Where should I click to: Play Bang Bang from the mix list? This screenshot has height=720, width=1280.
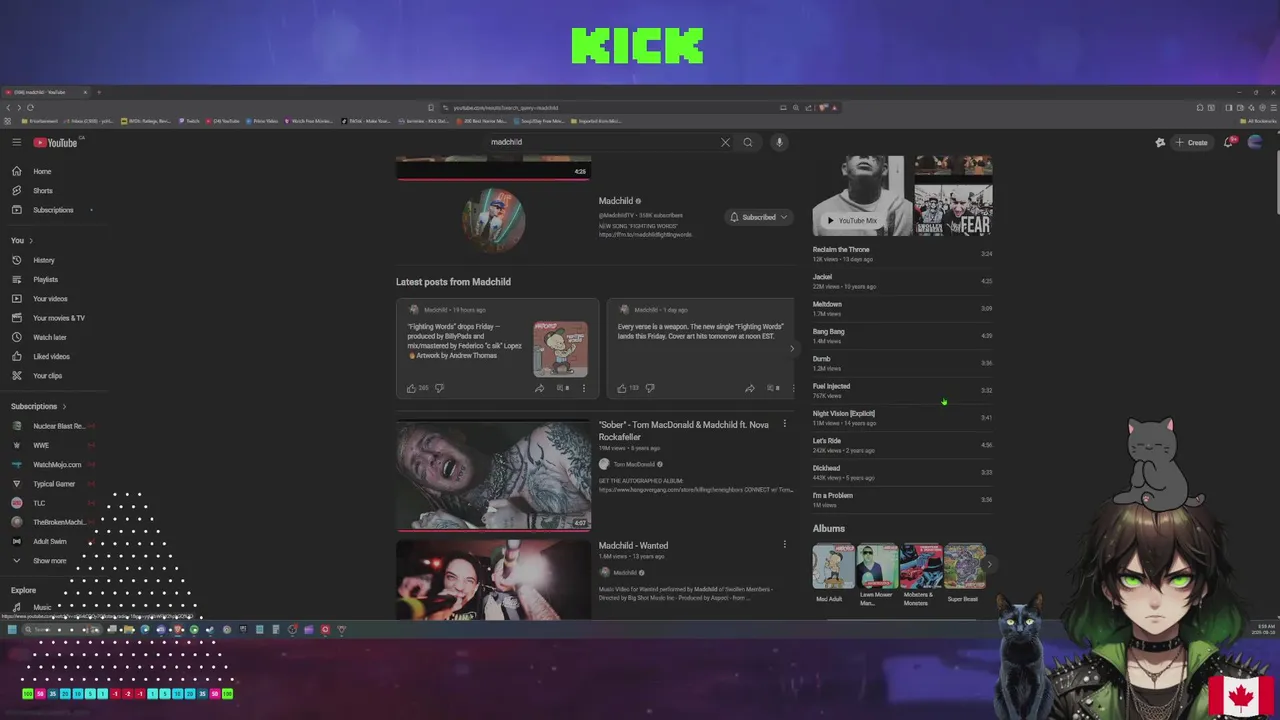pyautogui.click(x=902, y=335)
